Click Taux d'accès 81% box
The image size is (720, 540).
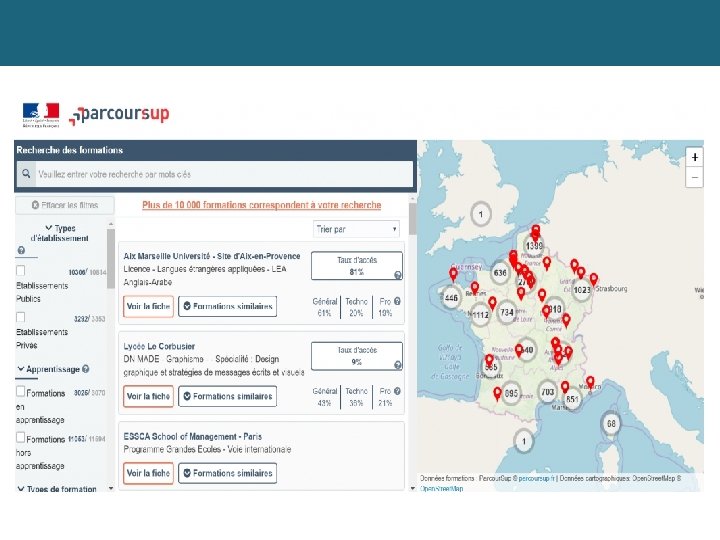(357, 265)
